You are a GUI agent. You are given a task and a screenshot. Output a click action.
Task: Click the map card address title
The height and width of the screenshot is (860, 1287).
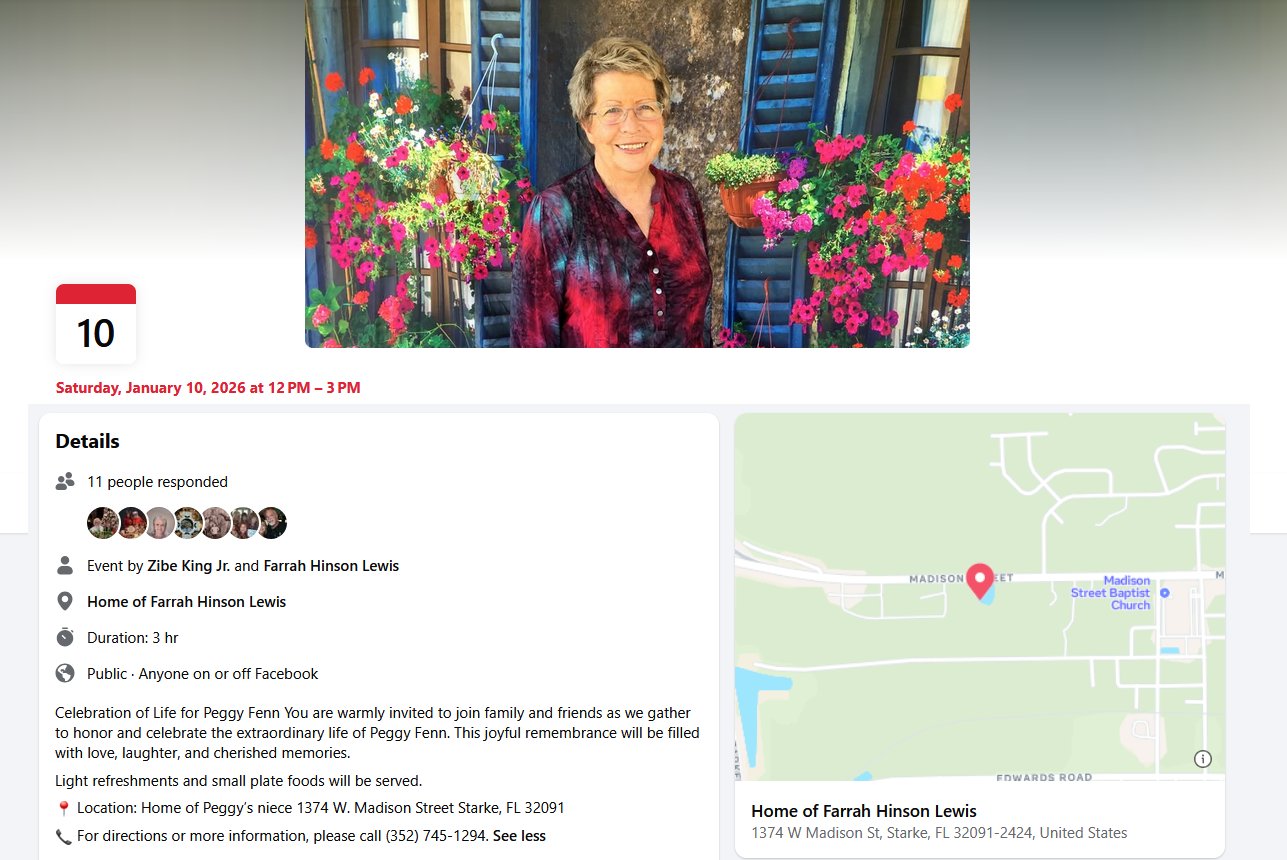[x=864, y=811]
